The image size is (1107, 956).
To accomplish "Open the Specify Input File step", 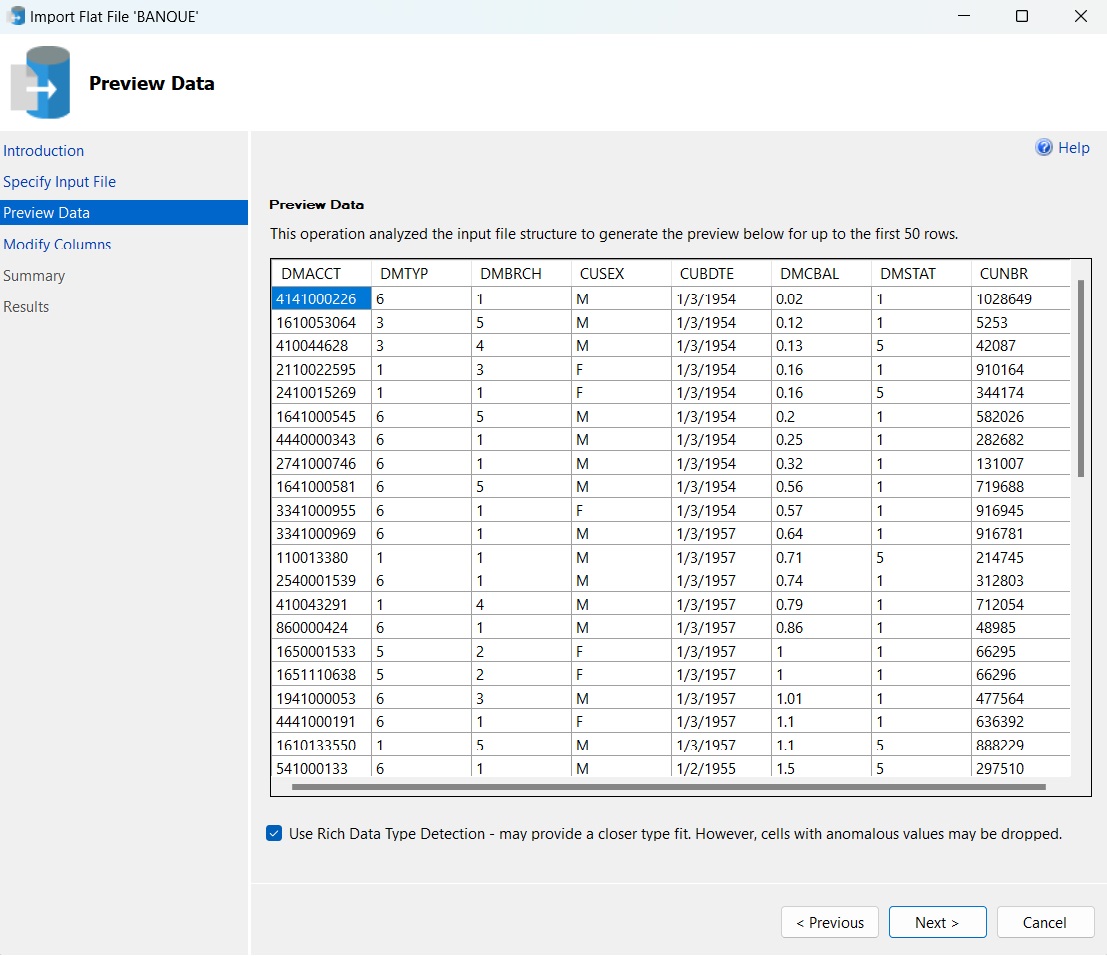I will tap(60, 182).
